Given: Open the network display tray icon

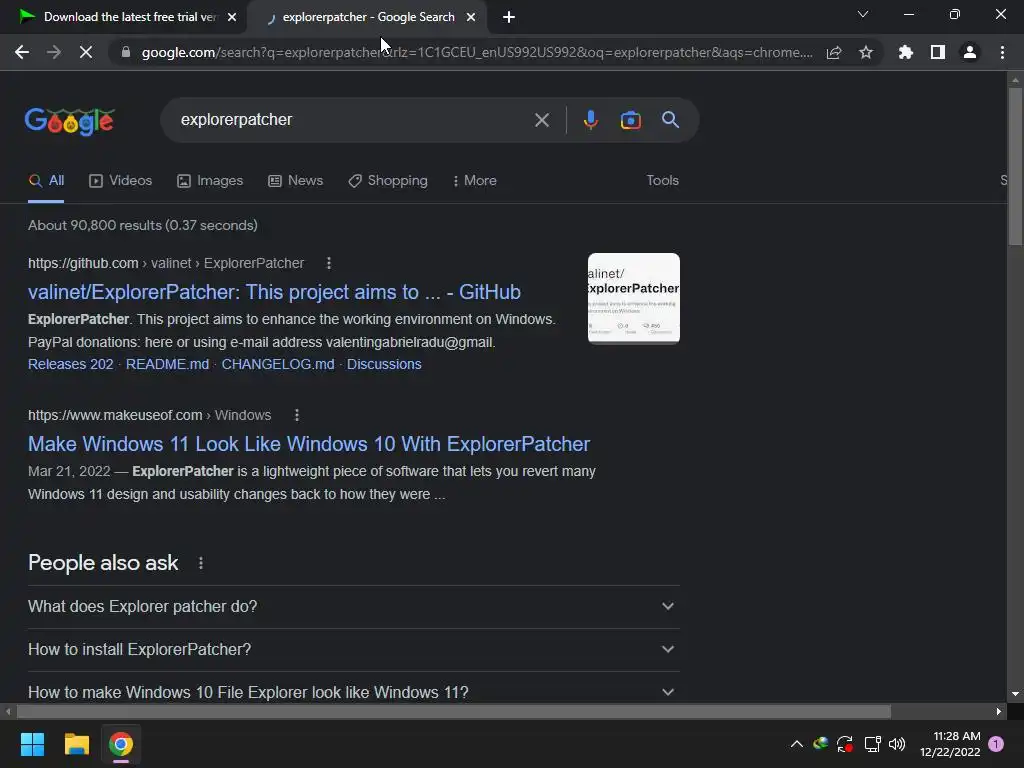Looking at the screenshot, I should click(872, 744).
